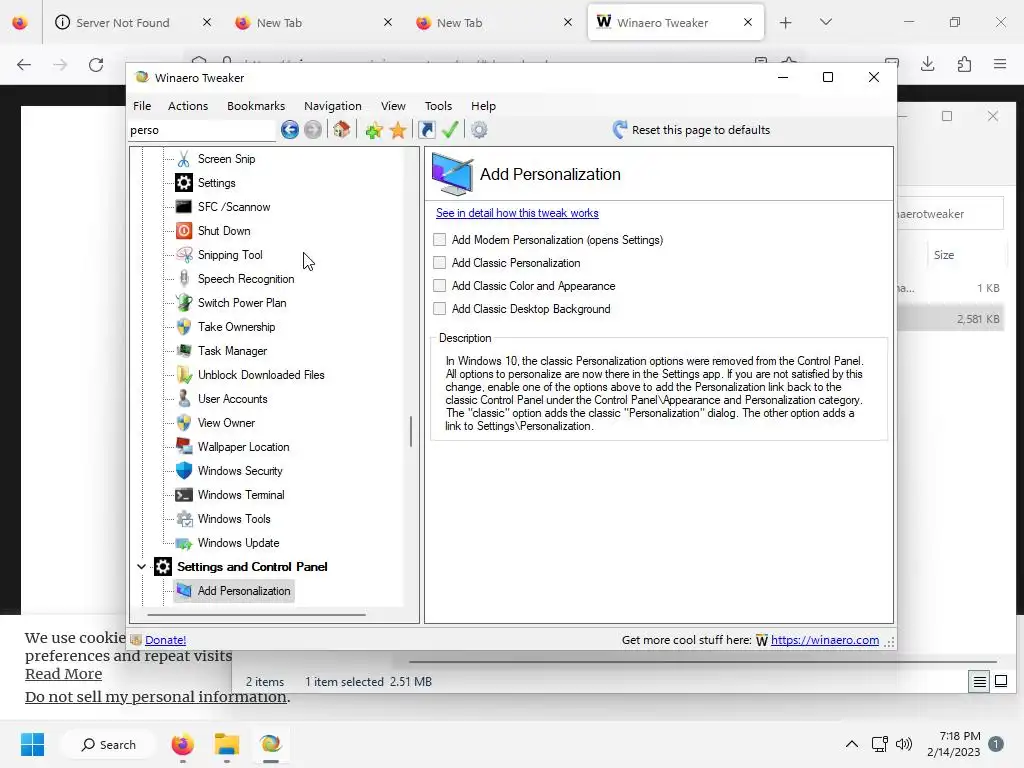Reload the page in Firefox

click(x=96, y=64)
